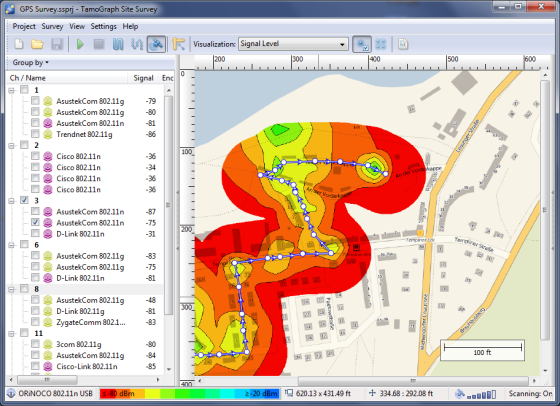Collapse the channel 11 tree node
The height and width of the screenshot is (406, 560).
point(11,334)
